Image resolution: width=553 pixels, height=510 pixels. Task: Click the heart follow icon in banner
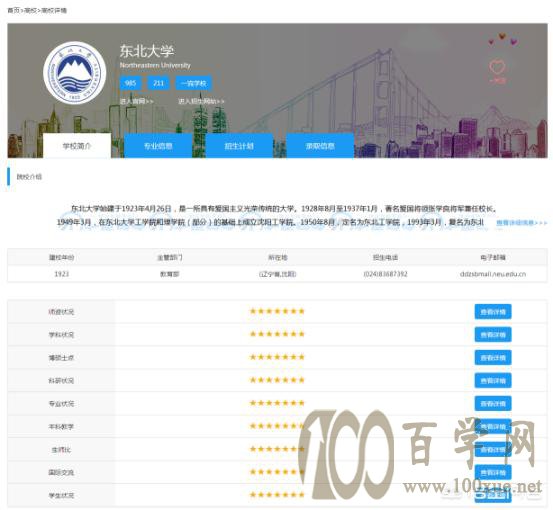(x=497, y=67)
